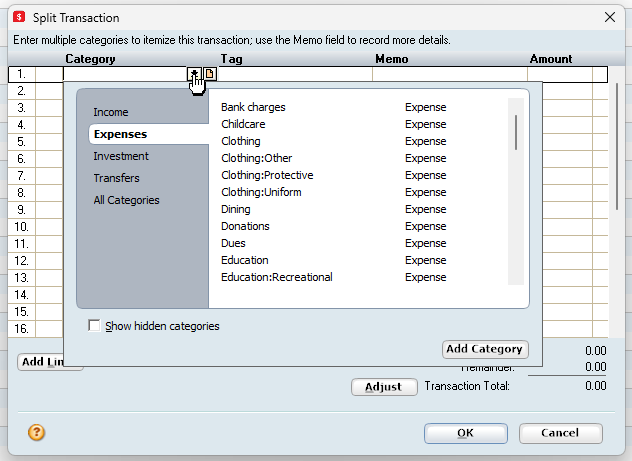
Task: Choose the Clothing:Uniform category
Action: [x=261, y=192]
